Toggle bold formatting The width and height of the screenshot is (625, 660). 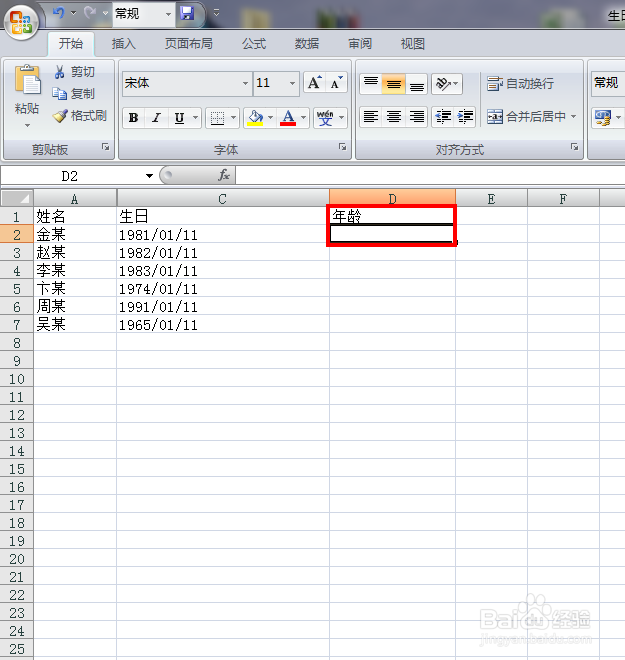pyautogui.click(x=134, y=118)
